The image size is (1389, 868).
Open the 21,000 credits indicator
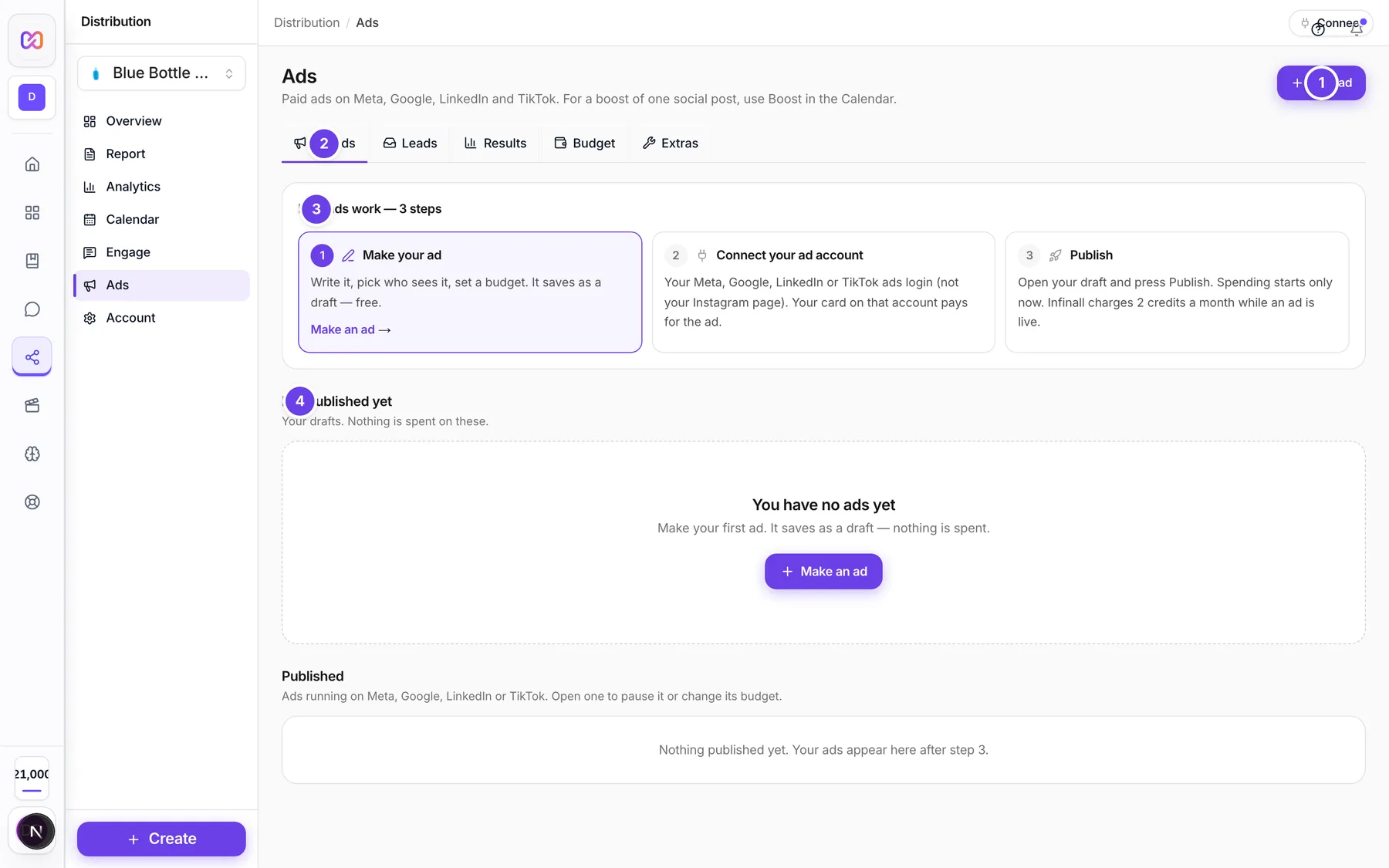32,778
